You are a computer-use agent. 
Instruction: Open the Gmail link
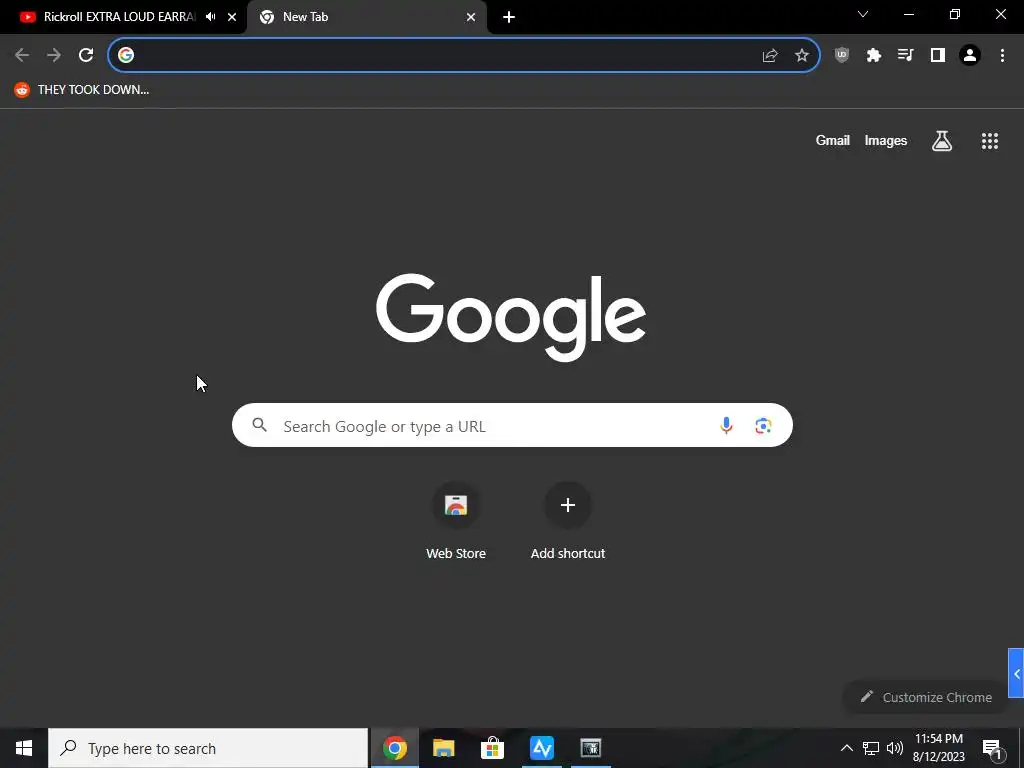point(833,140)
